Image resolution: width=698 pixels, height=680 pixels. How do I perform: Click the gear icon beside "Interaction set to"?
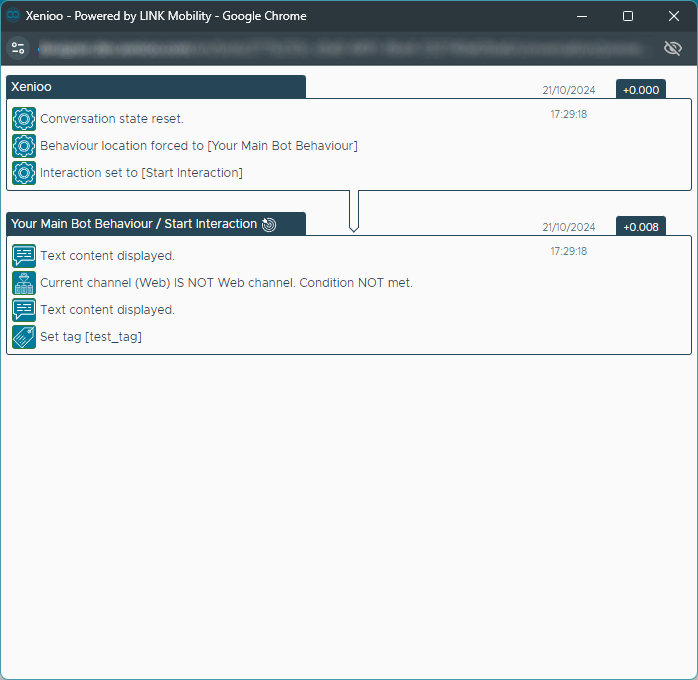24,173
